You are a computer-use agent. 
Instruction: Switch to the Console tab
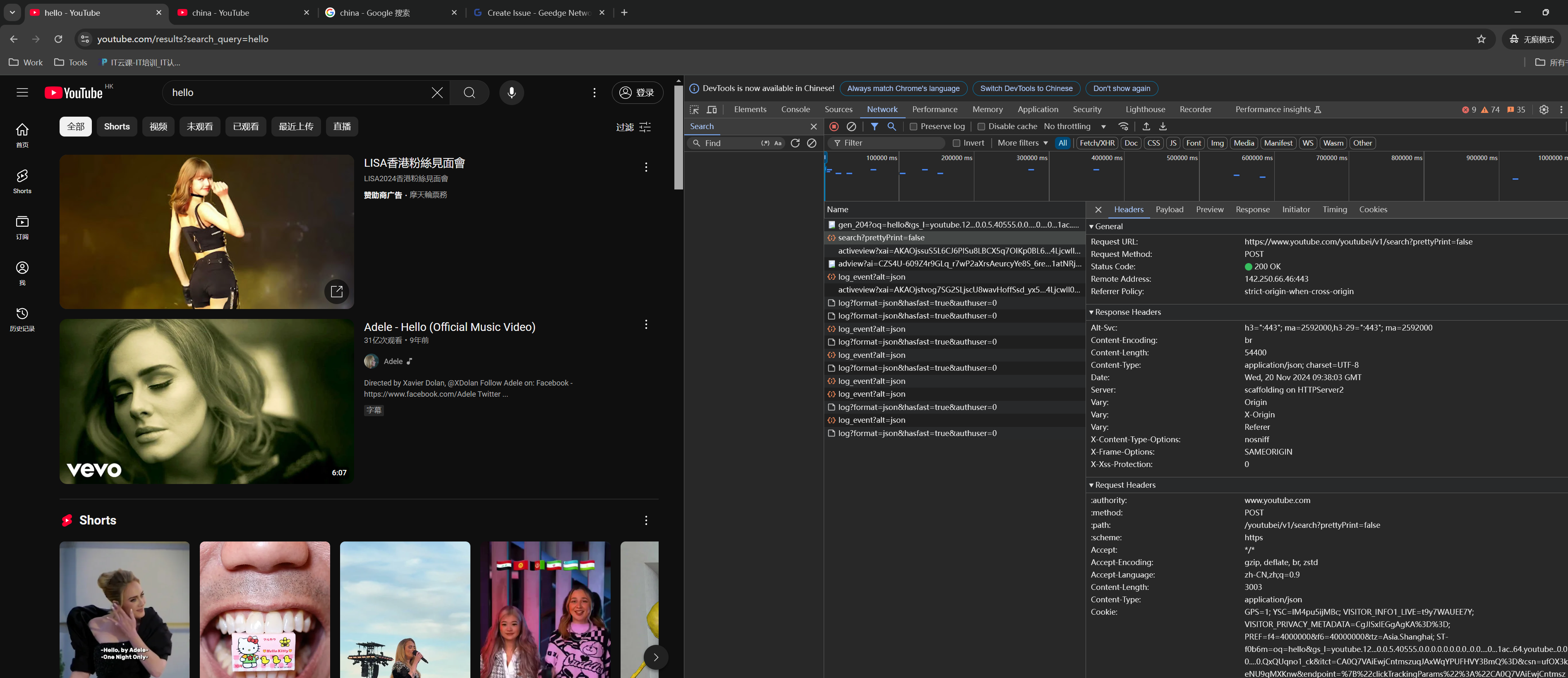click(x=795, y=110)
